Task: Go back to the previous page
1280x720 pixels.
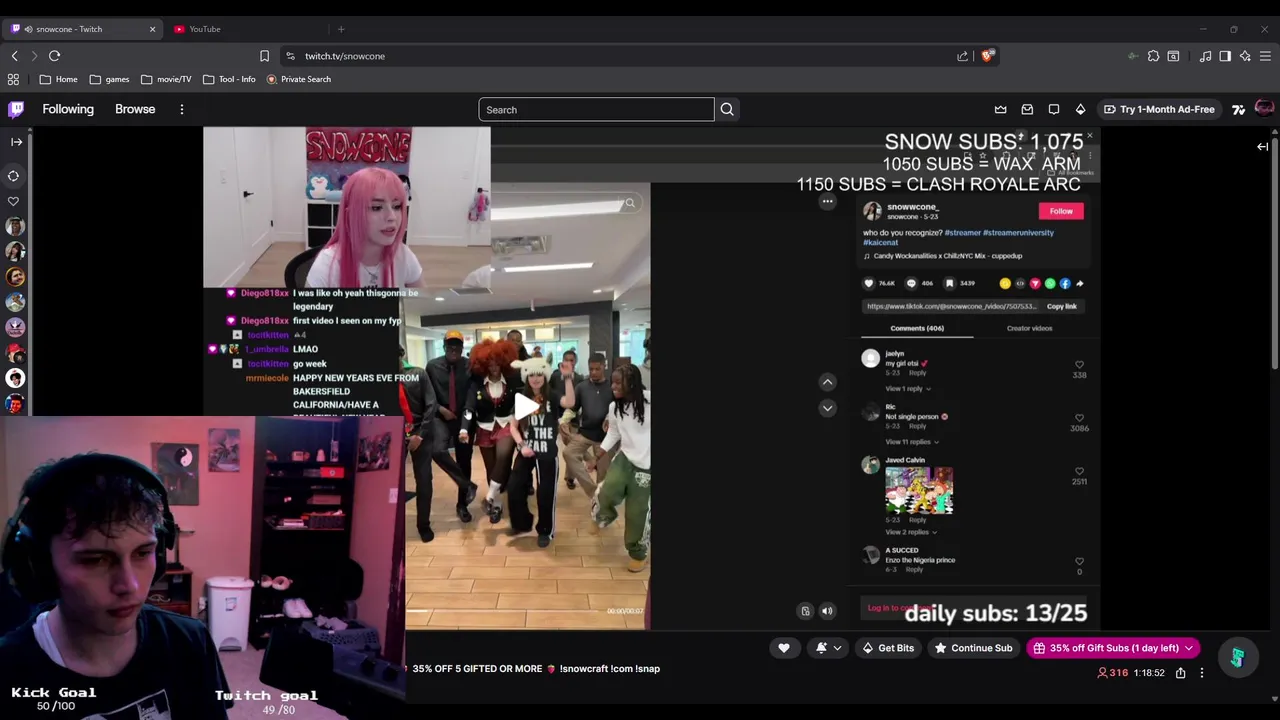Action: [x=14, y=56]
